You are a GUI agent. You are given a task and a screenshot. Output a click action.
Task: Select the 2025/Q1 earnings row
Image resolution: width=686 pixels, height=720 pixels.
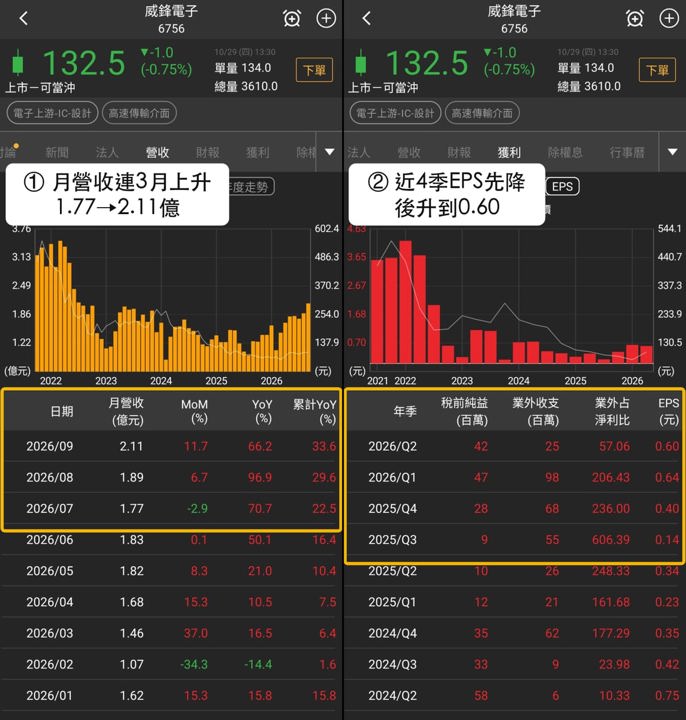coord(515,602)
